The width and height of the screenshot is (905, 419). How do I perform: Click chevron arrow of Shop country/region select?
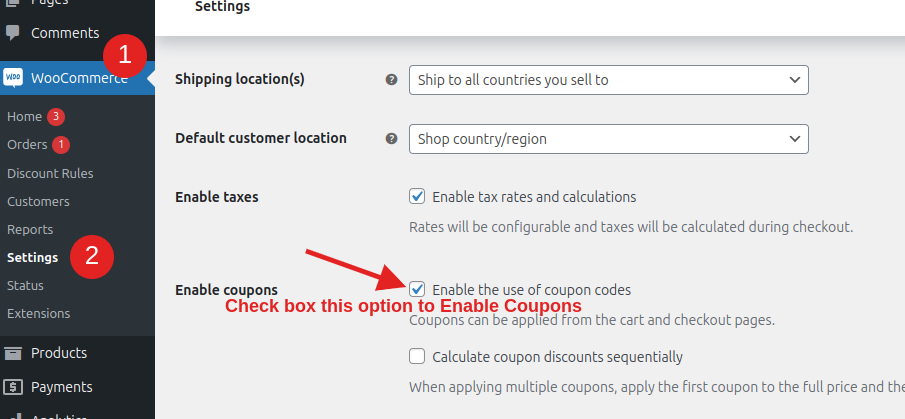[795, 139]
